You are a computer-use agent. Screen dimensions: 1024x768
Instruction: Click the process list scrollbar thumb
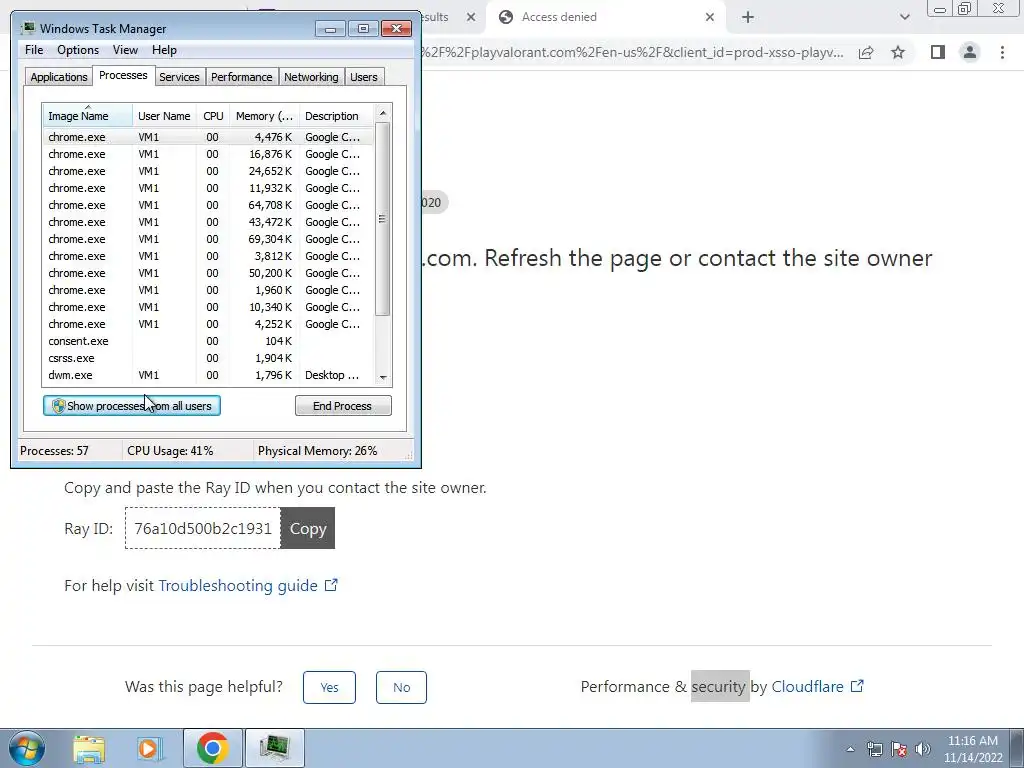coord(383,219)
